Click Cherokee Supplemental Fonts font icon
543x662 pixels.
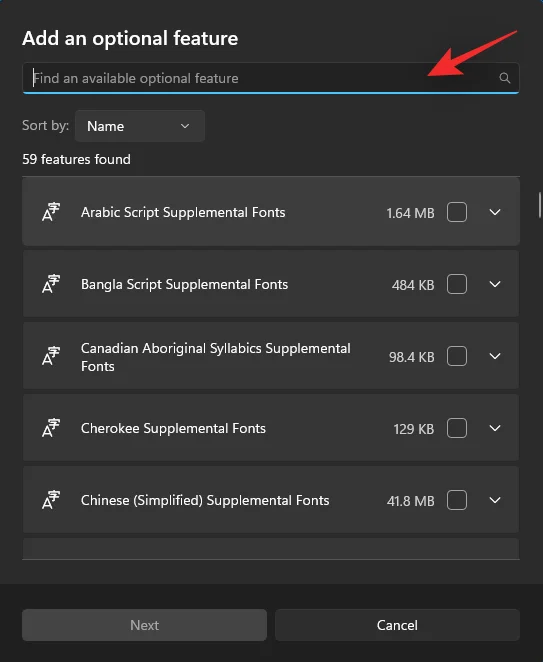51,428
